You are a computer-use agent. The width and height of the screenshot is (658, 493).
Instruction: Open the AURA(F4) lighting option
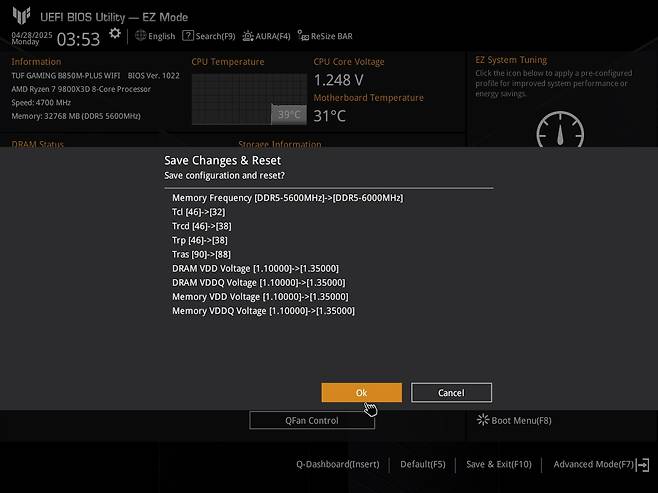[x=266, y=36]
